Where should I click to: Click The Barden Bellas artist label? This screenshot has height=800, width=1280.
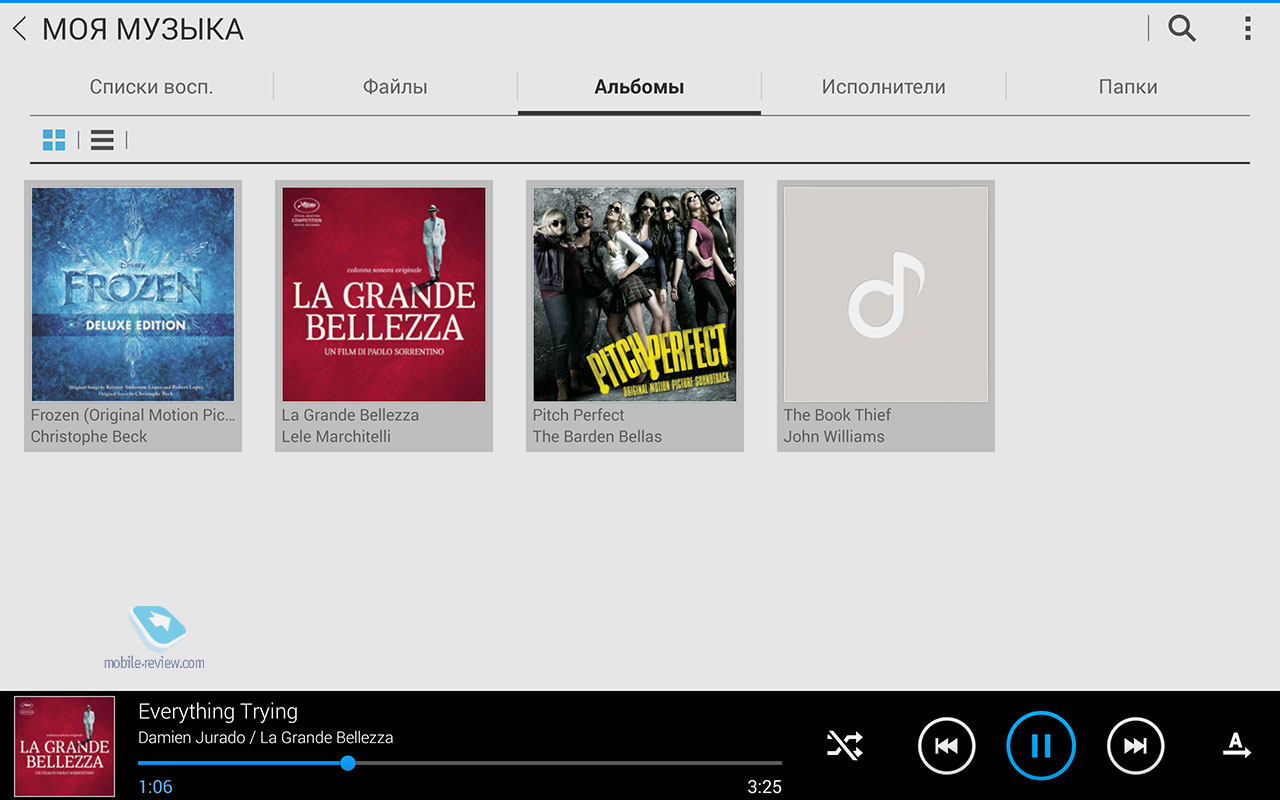pos(597,437)
